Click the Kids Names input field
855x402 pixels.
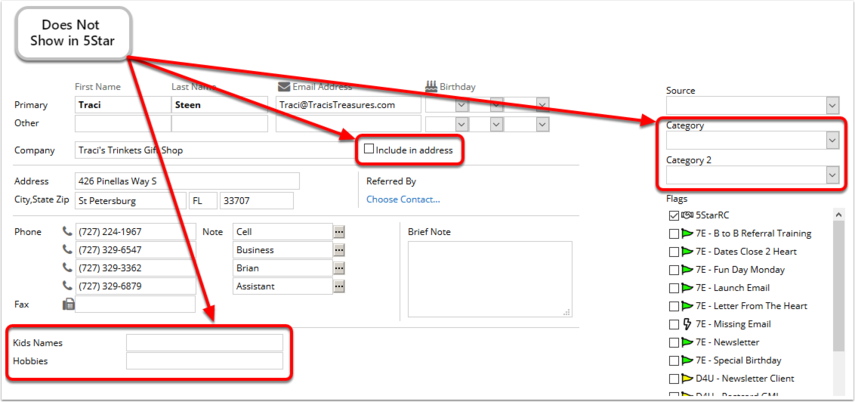coord(204,343)
